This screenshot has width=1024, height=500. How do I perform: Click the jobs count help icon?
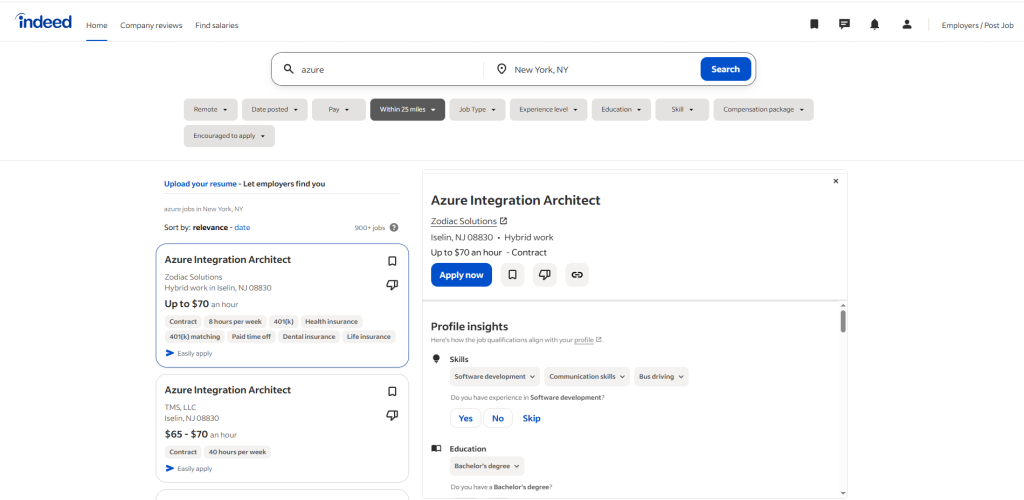tap(394, 228)
